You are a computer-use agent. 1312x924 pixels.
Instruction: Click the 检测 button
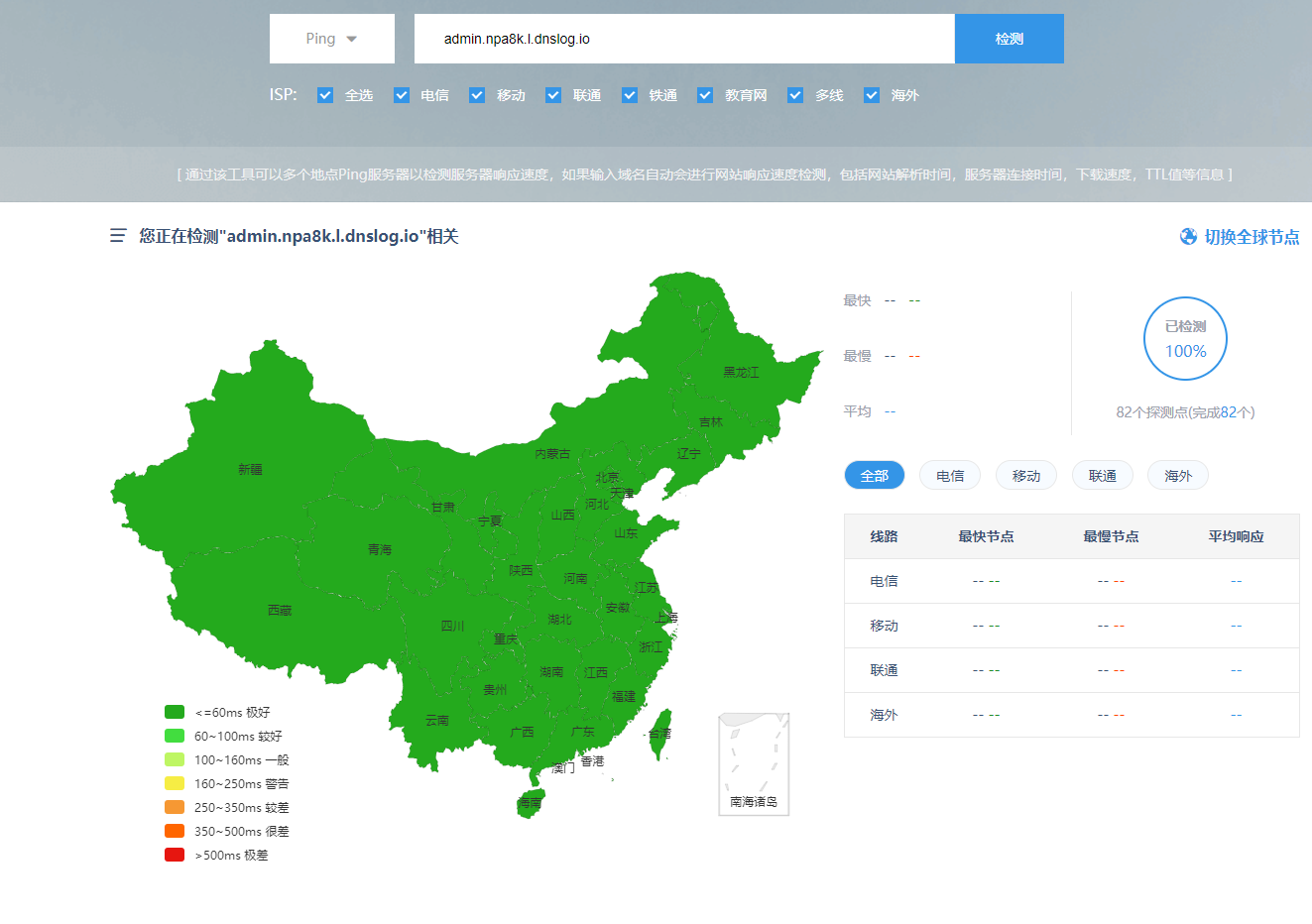point(1009,39)
